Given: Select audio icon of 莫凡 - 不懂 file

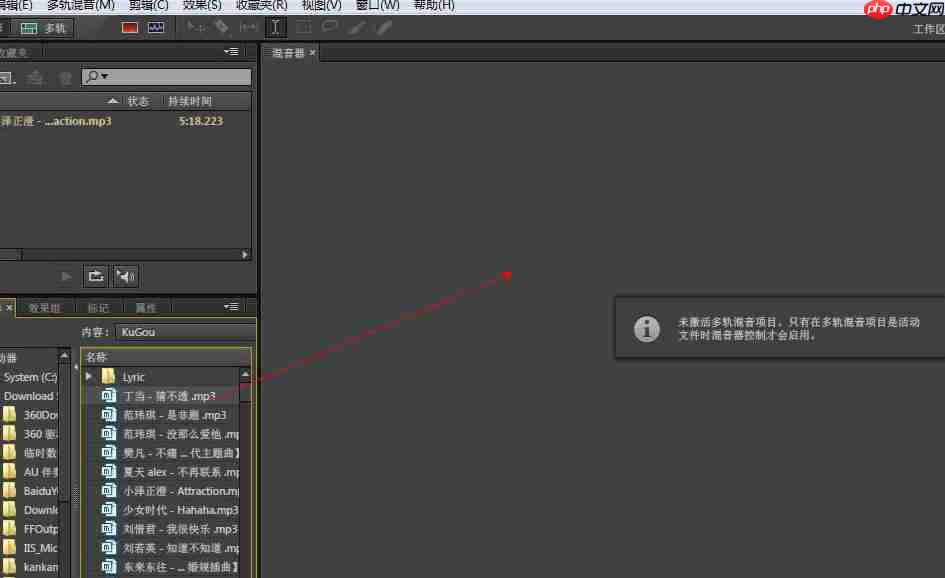Looking at the screenshot, I should [108, 453].
